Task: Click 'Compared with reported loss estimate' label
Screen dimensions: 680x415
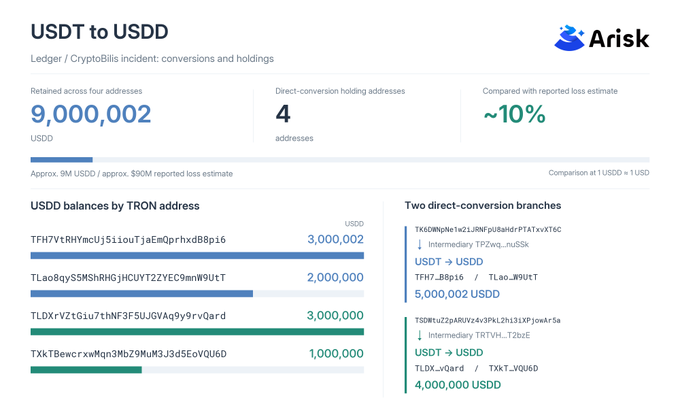Action: click(x=550, y=91)
